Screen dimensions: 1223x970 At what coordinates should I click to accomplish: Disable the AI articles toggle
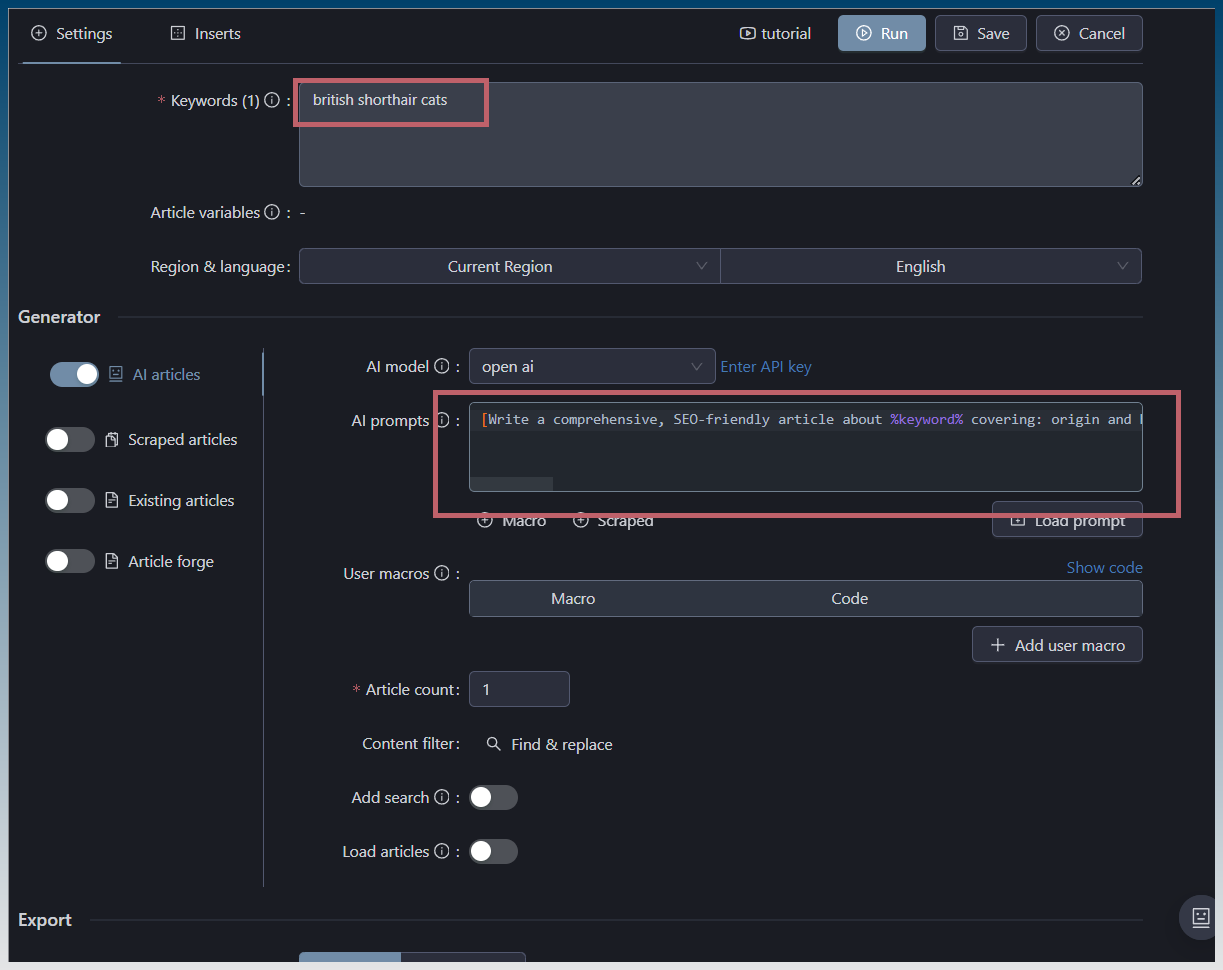pos(74,374)
